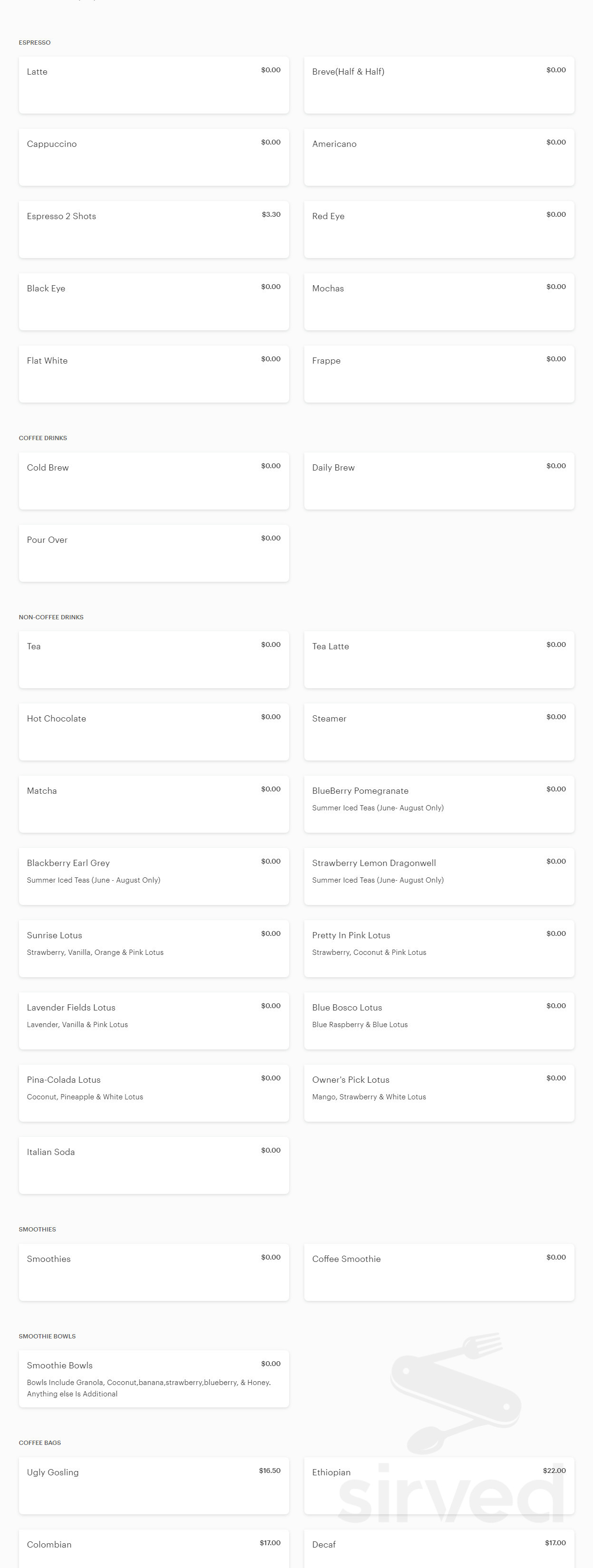593x1568 pixels.
Task: Choose the Hot Chocolate card
Action: (154, 732)
